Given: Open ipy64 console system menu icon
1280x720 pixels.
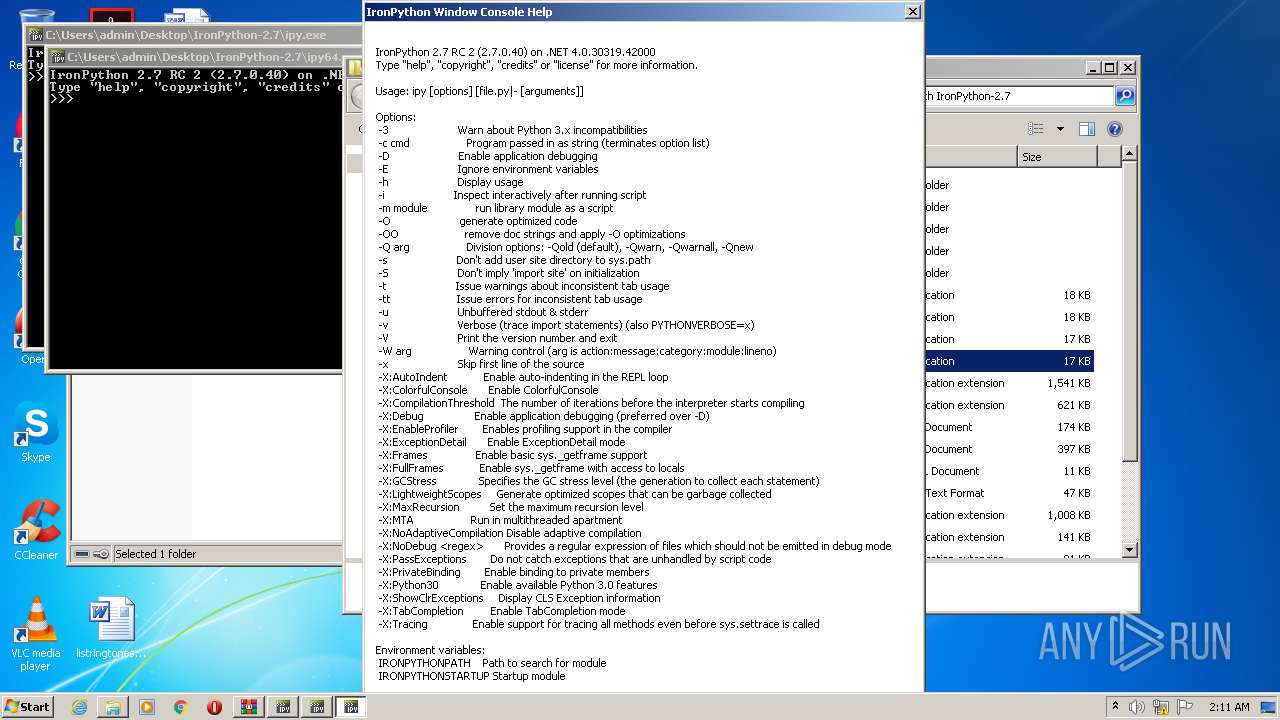Looking at the screenshot, I should click(x=58, y=57).
